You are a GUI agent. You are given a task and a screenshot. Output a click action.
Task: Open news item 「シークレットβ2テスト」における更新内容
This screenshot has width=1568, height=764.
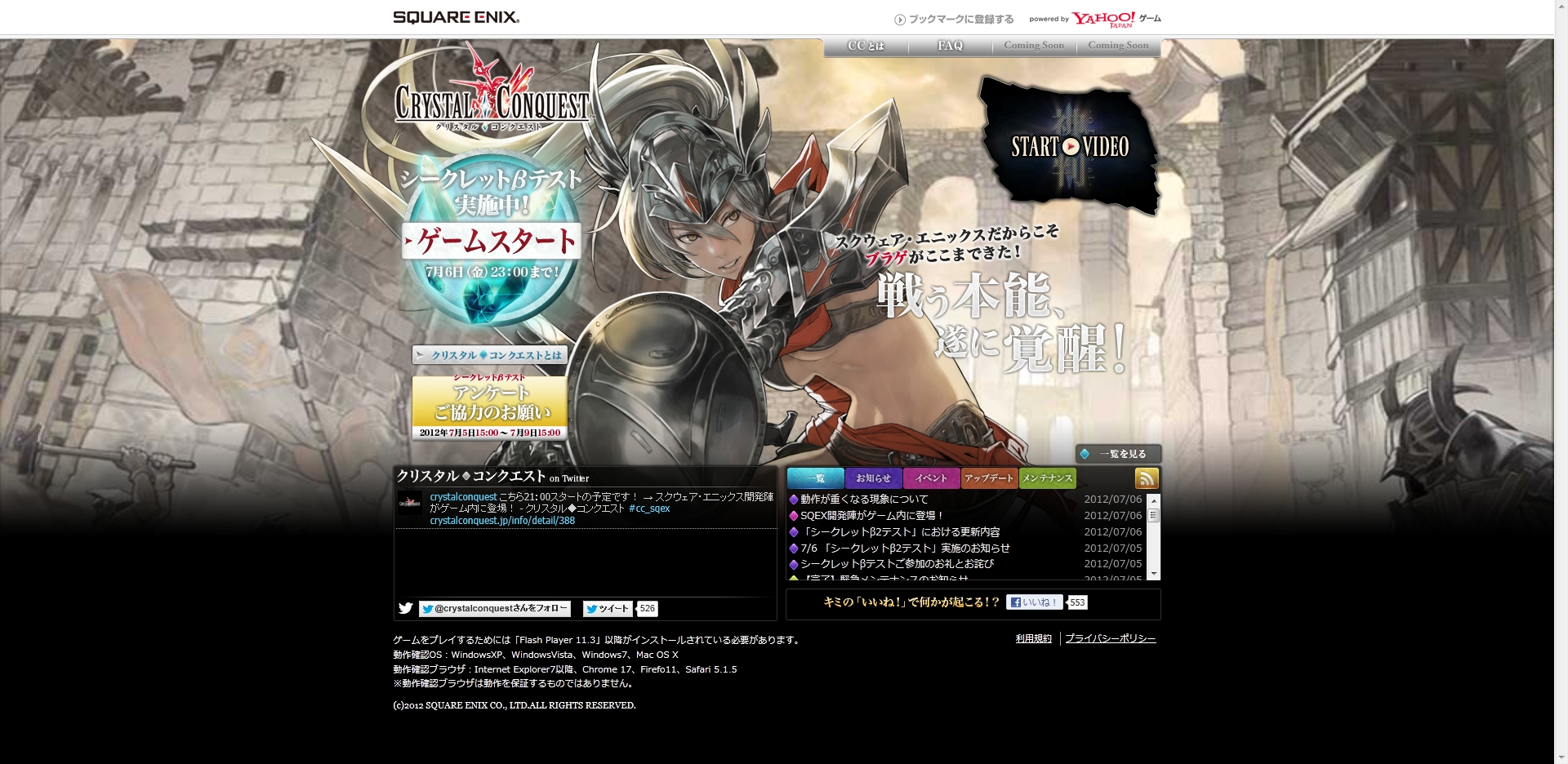[900, 532]
